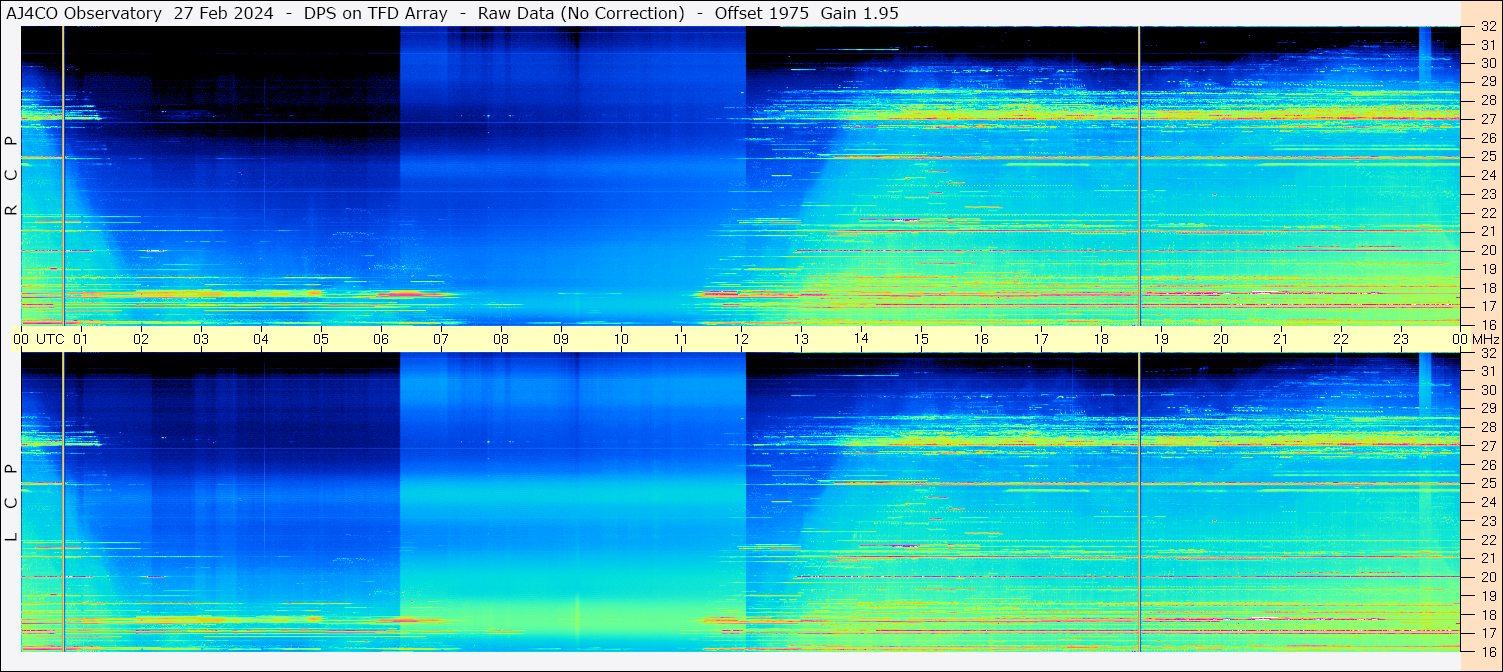Screen dimensions: 1503x672
Task: Pick the "11" hour tick on the time axis
Action: point(681,339)
